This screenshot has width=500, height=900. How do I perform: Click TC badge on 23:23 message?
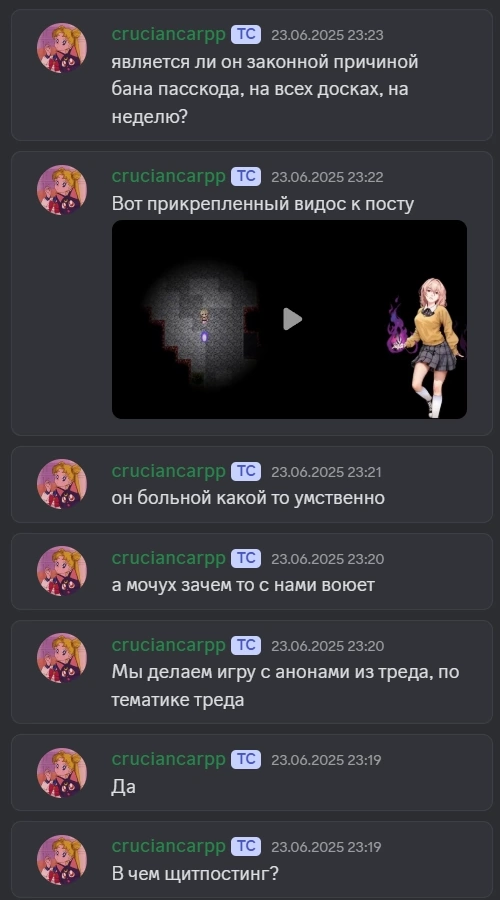point(246,34)
